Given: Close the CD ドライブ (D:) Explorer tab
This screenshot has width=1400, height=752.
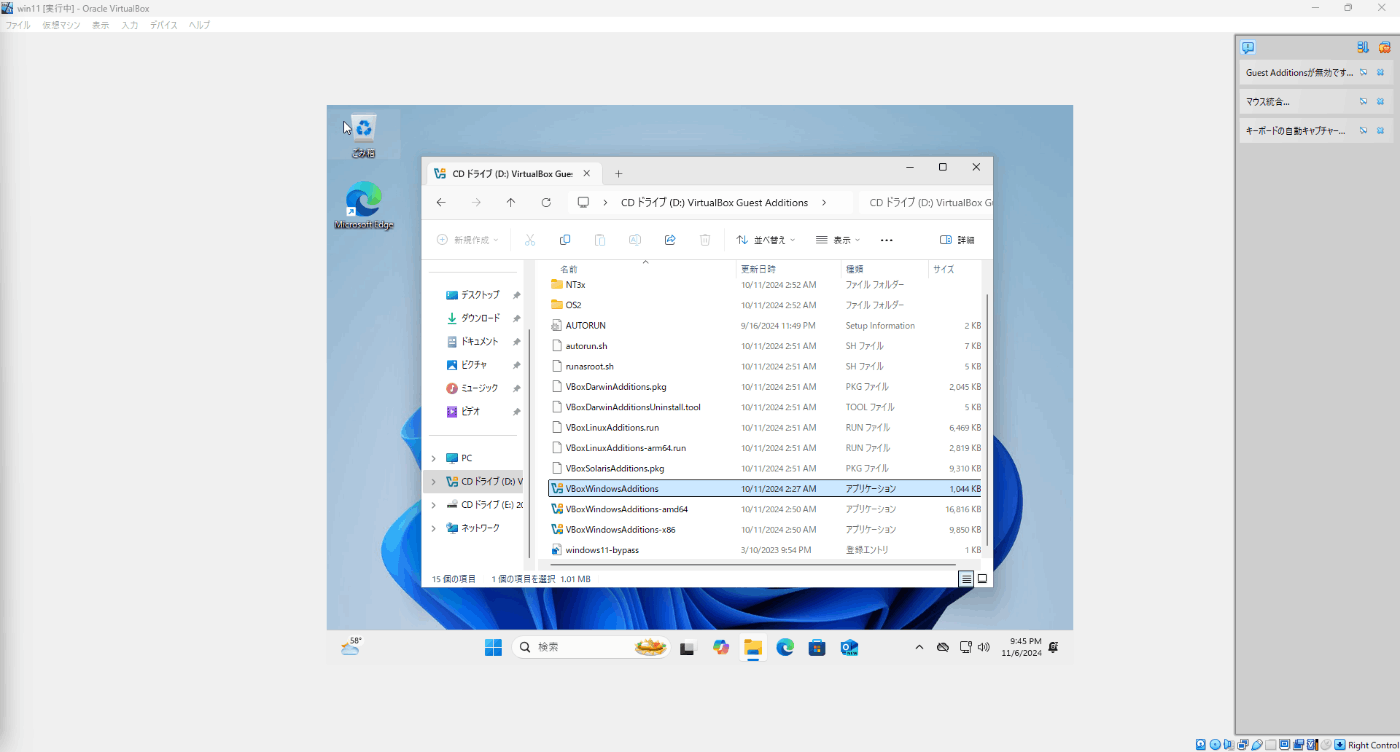Looking at the screenshot, I should coord(587,173).
